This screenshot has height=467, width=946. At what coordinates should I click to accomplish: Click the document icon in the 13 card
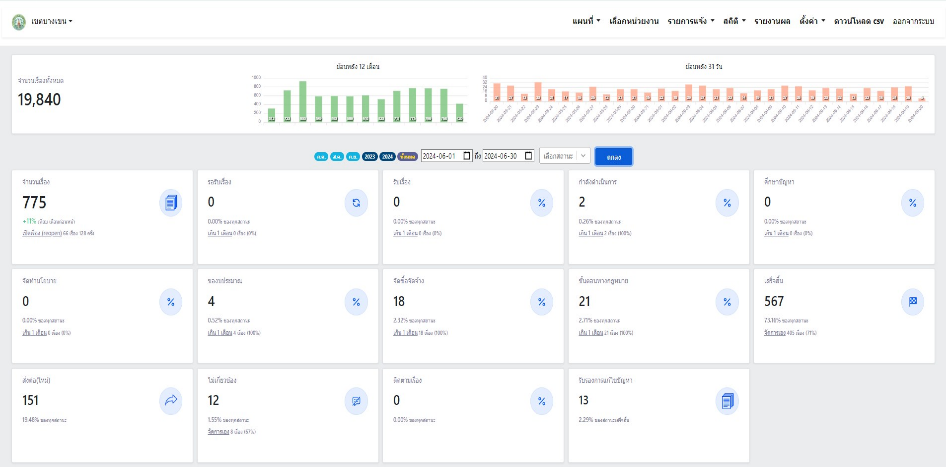(x=727, y=401)
